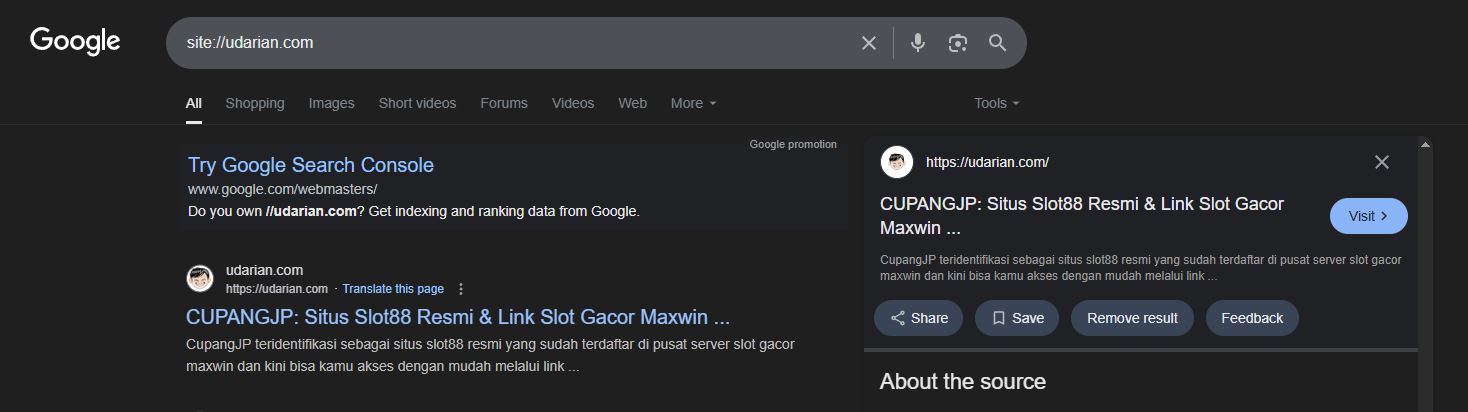Switch to the Shopping tab
Image resolution: width=1468 pixels, height=412 pixels.
pos(255,103)
